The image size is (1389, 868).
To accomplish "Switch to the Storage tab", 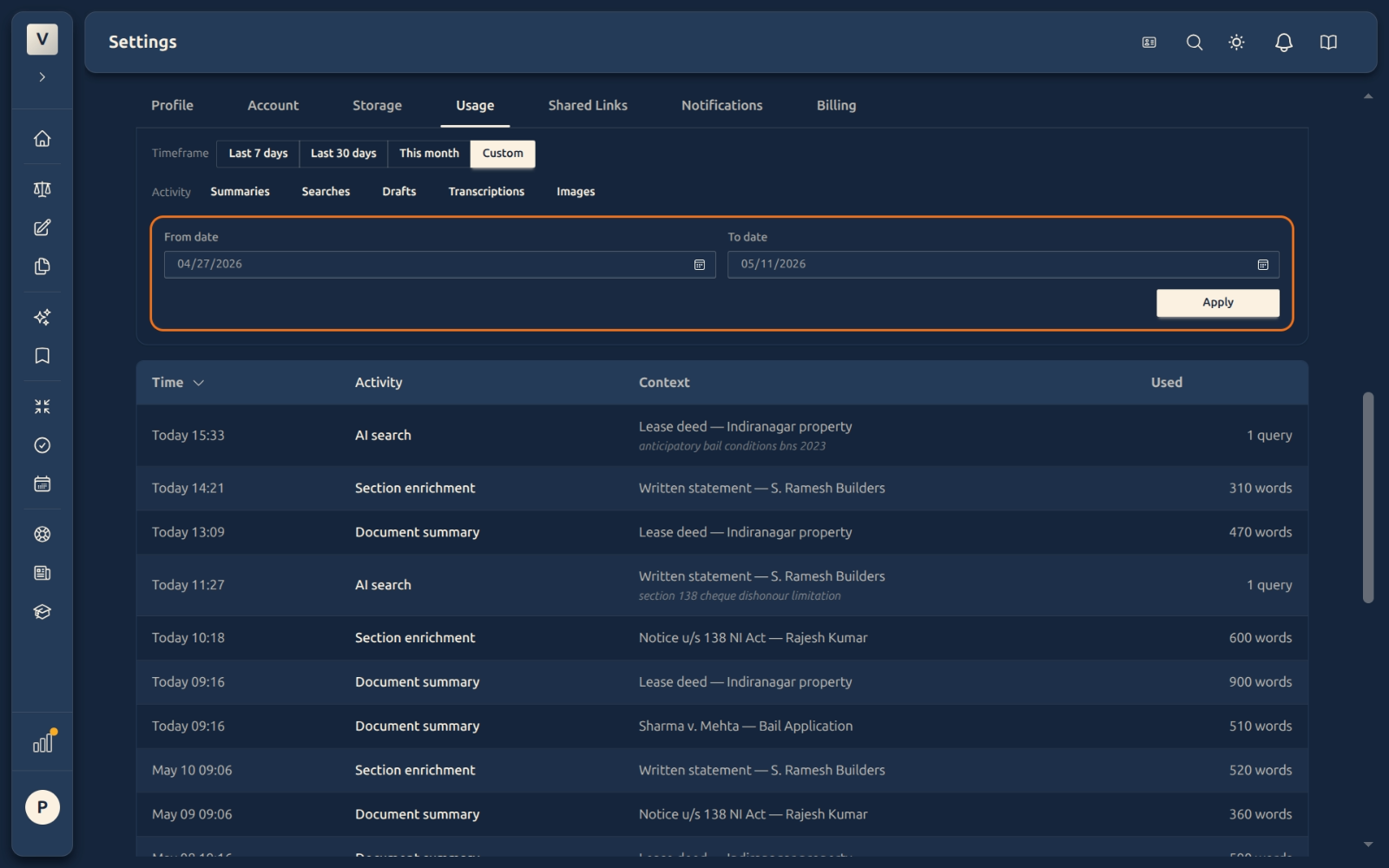I will pos(377,105).
